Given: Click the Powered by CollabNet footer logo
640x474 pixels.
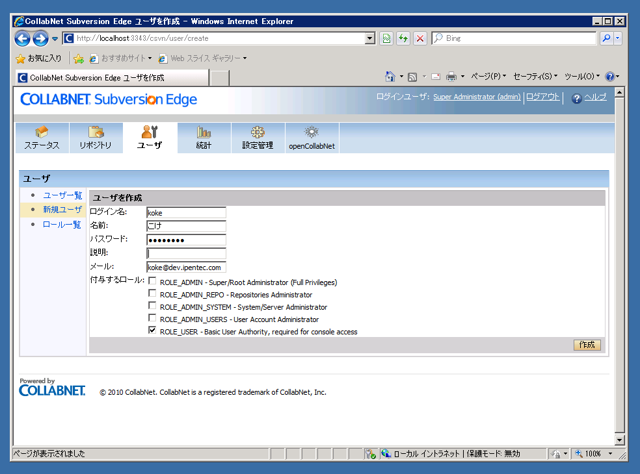Looking at the screenshot, I should point(52,387).
